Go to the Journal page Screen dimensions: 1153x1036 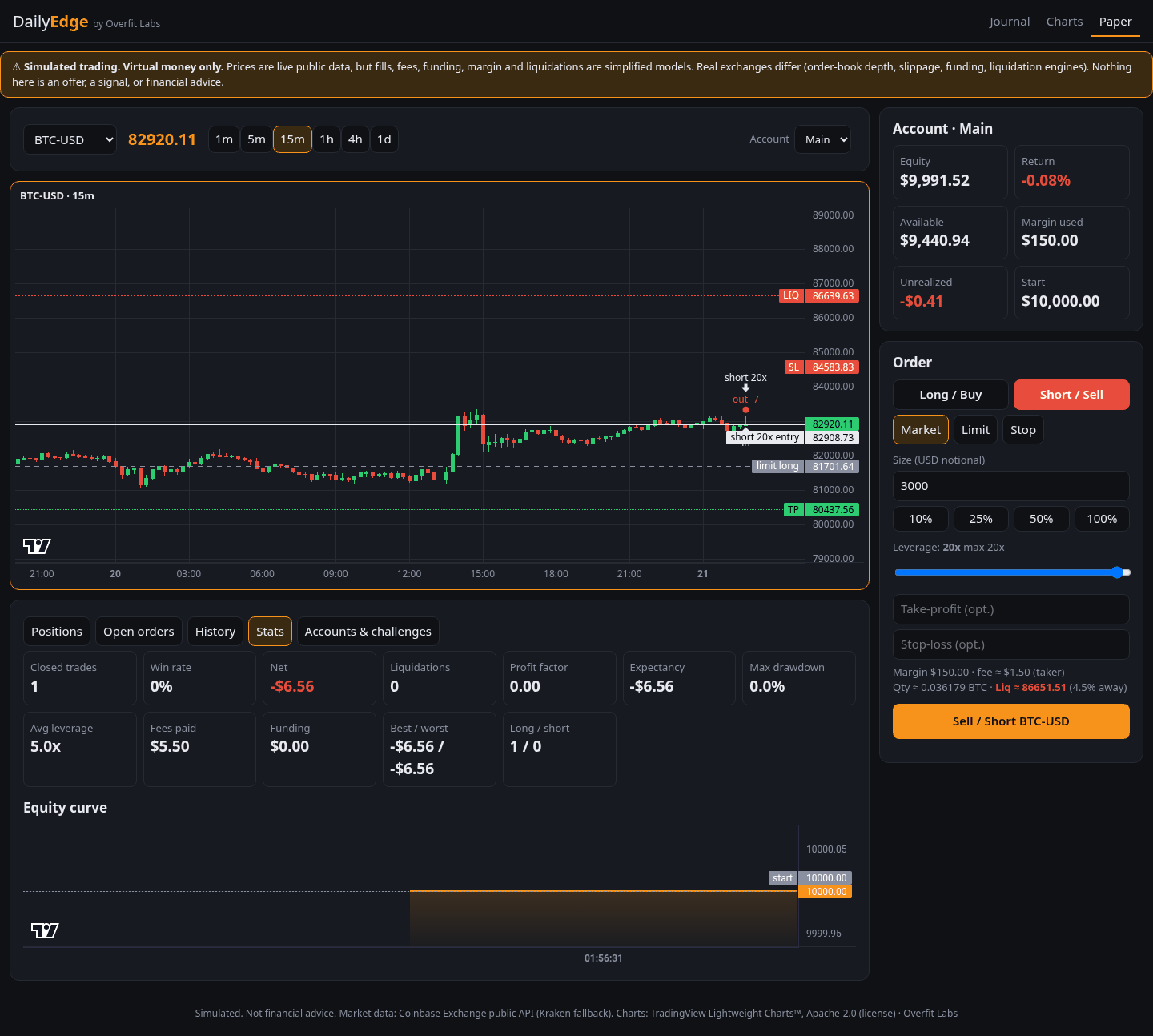click(x=1010, y=22)
